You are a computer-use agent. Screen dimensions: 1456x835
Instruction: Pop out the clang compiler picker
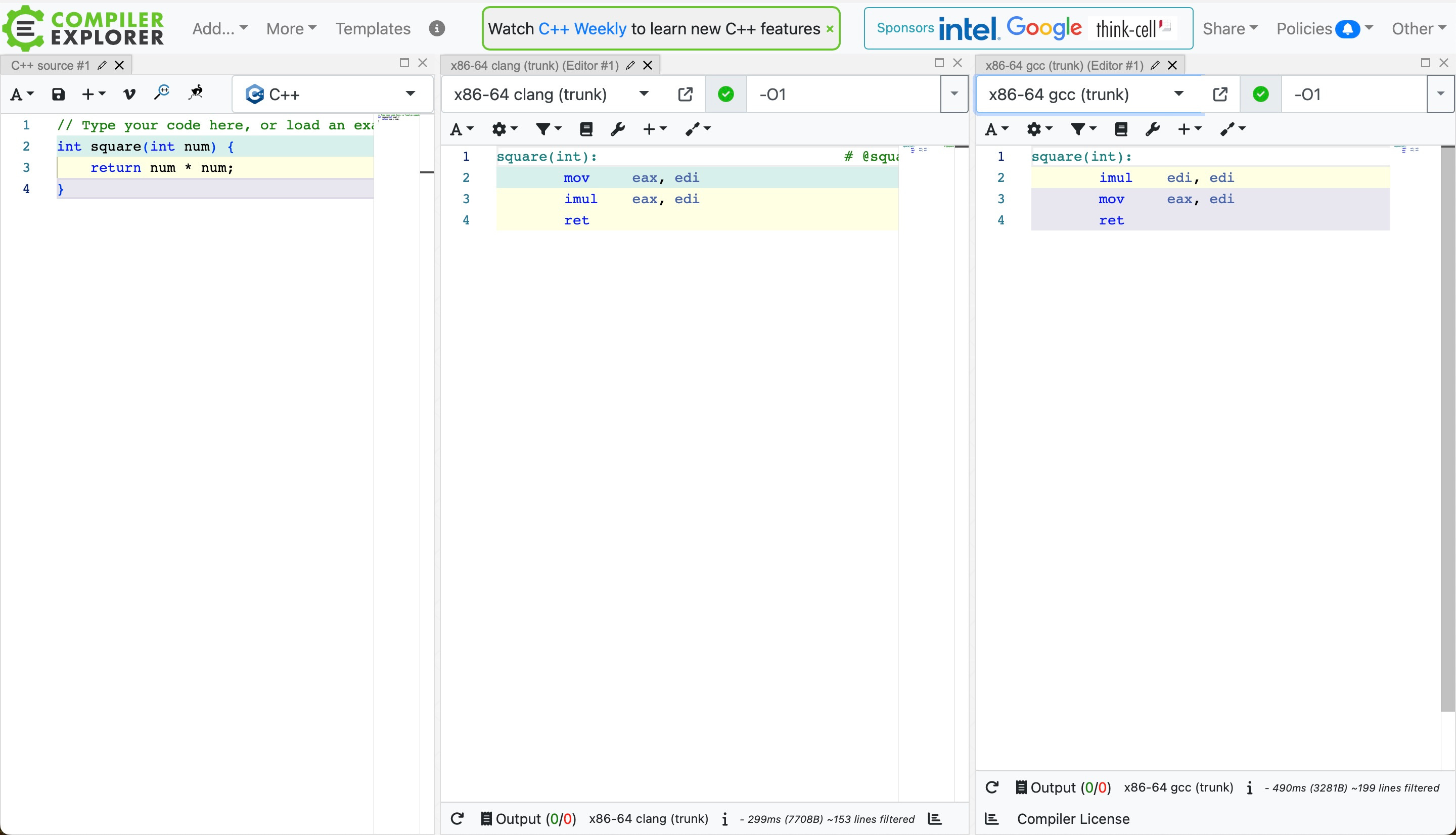click(685, 94)
